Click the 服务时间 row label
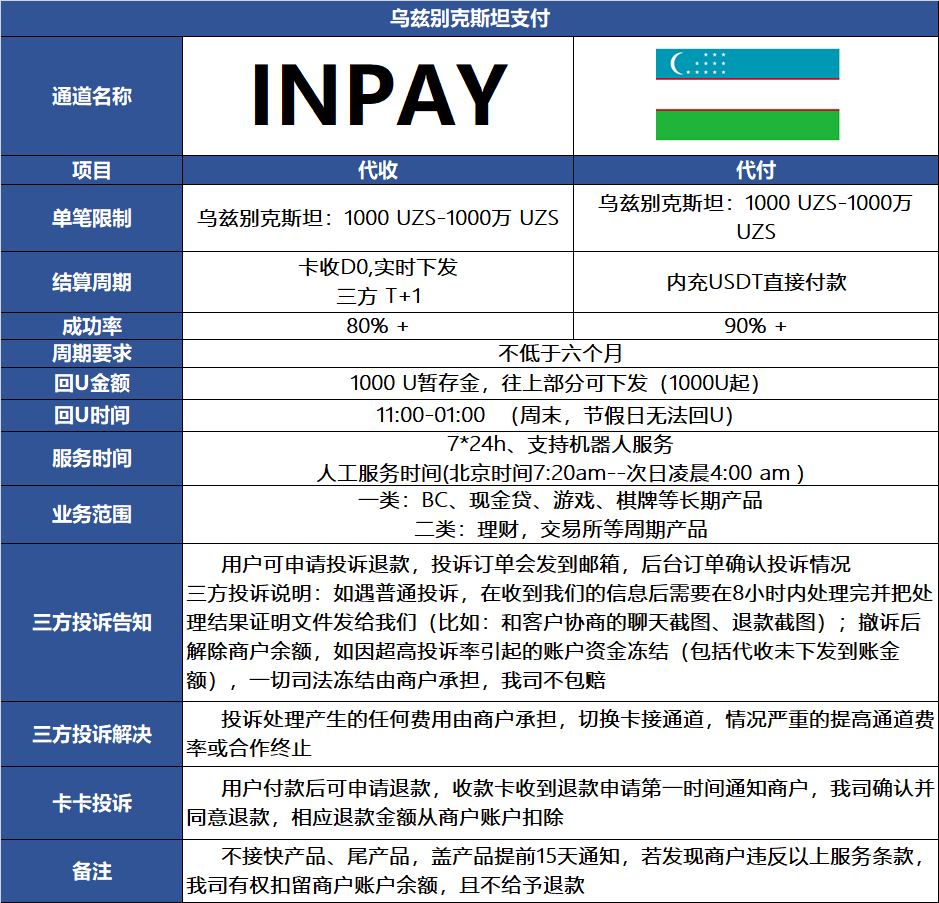939x903 pixels. (x=91, y=458)
